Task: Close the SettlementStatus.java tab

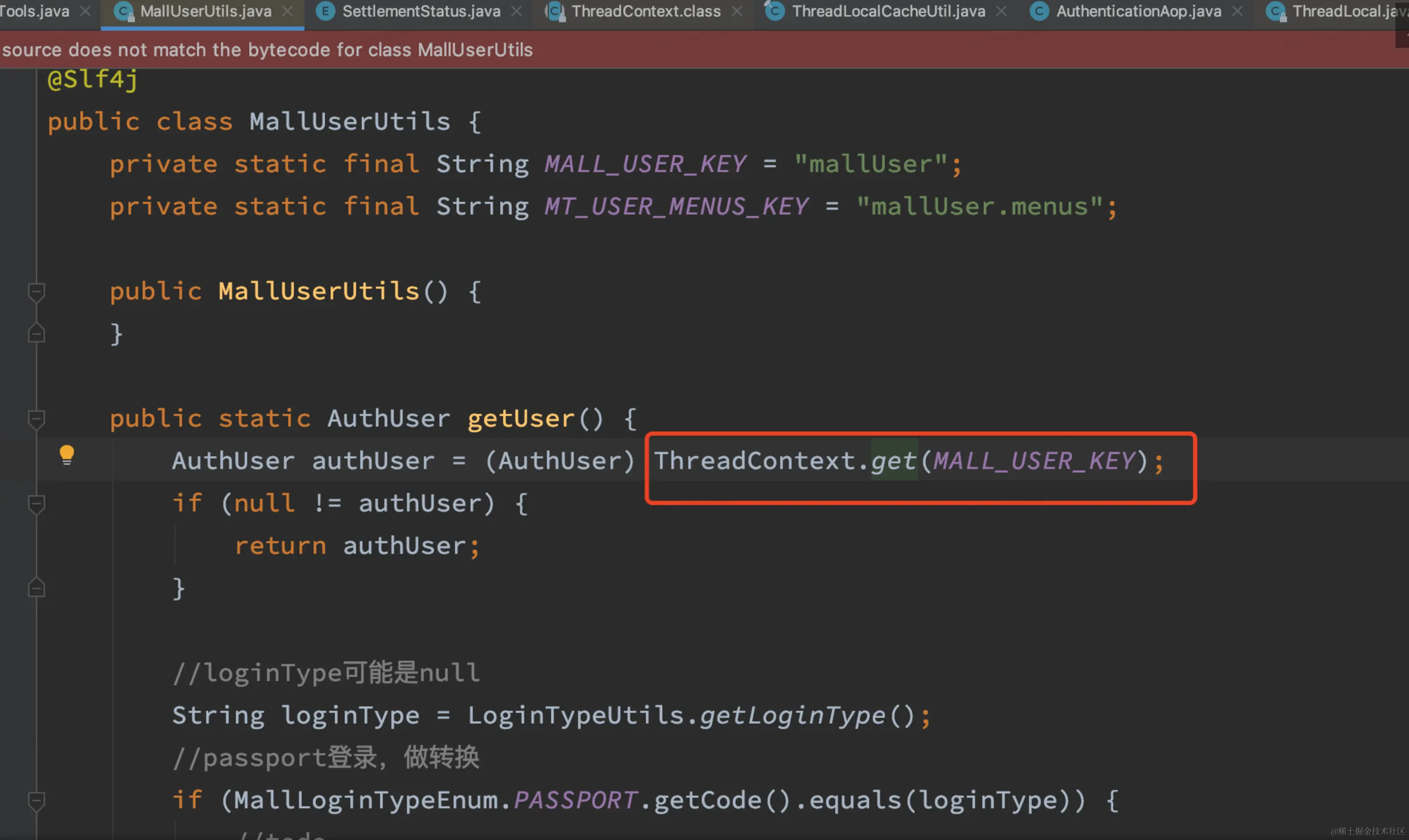Action: 516,11
